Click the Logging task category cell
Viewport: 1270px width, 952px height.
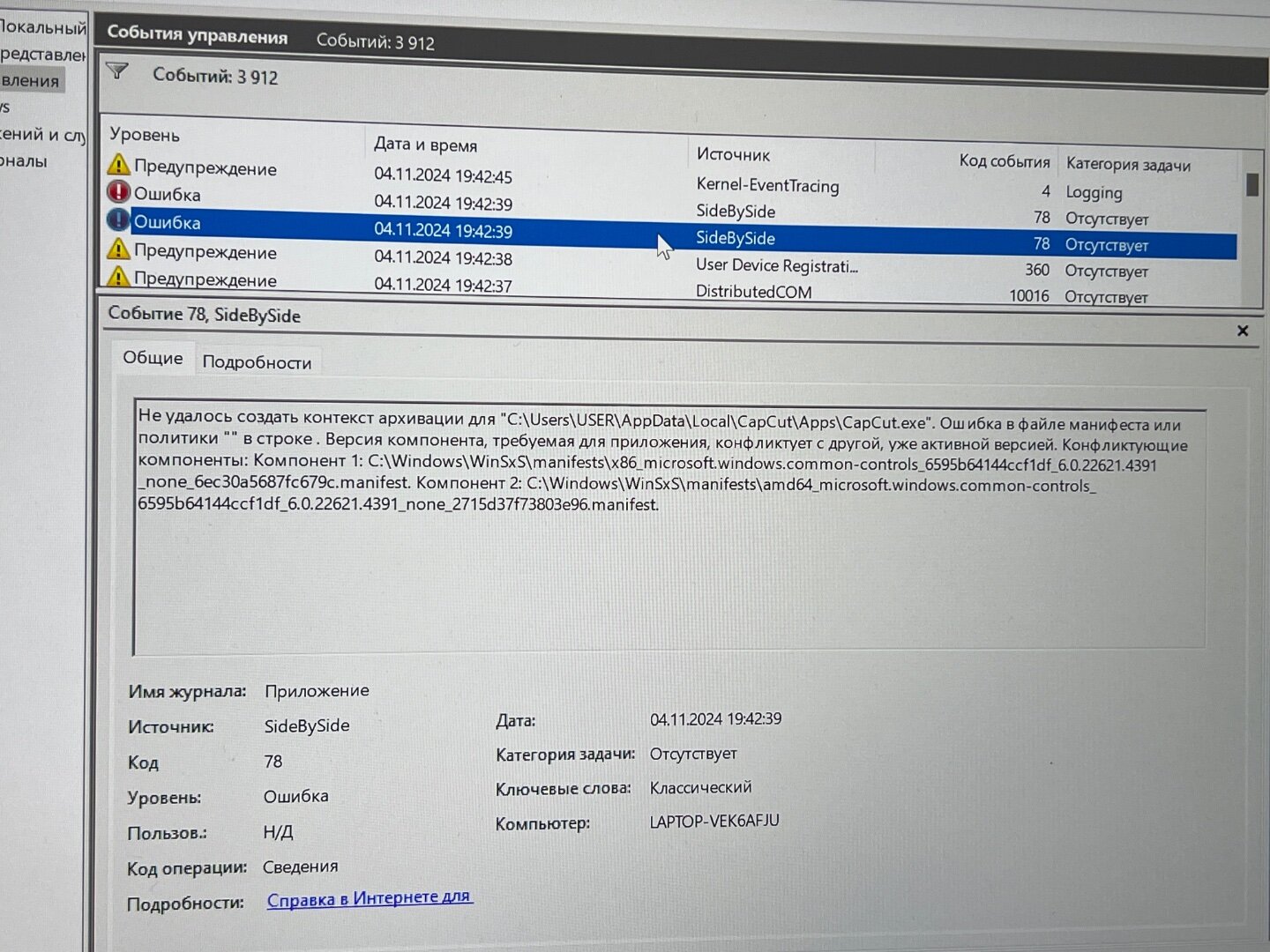coord(1094,192)
